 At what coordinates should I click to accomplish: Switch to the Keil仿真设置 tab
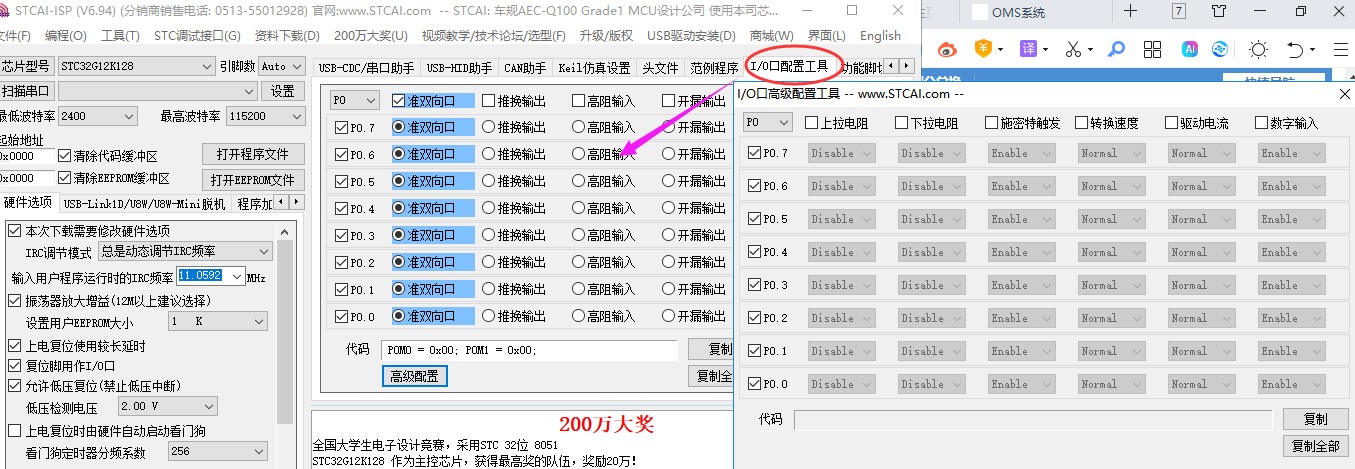[594, 67]
